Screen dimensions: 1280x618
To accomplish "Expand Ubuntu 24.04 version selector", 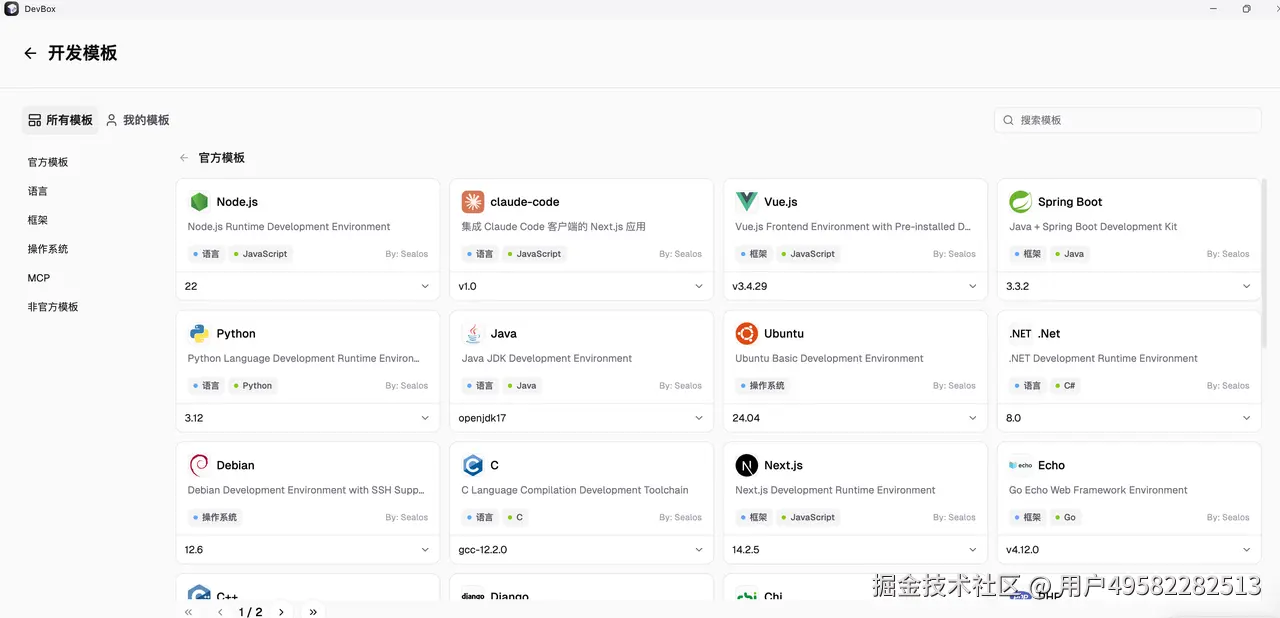I will coord(855,418).
